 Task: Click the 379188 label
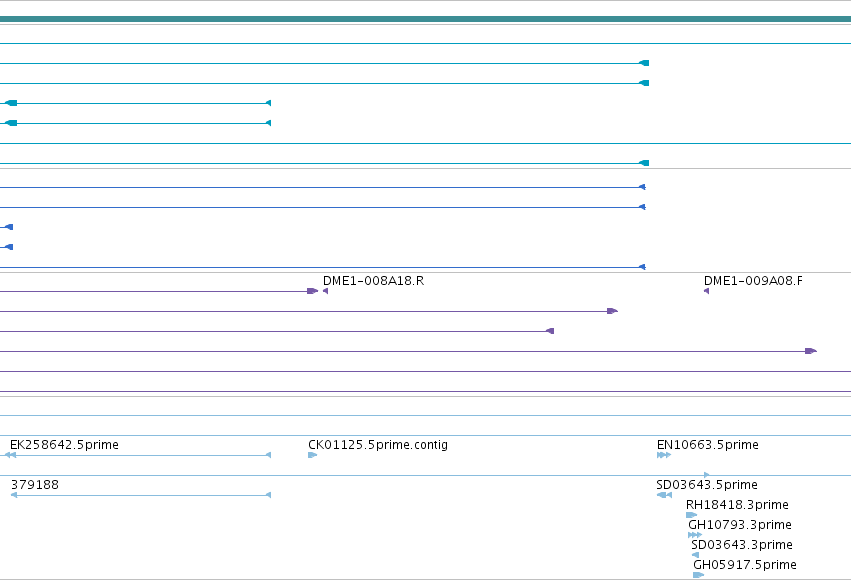coord(35,485)
